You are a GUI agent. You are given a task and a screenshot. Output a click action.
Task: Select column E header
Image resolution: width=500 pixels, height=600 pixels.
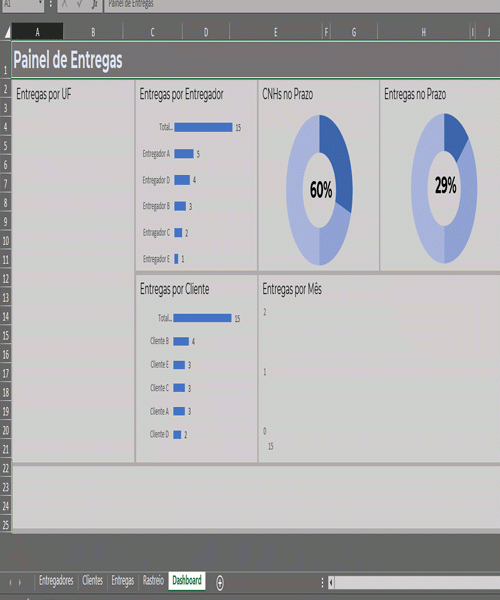point(276,32)
